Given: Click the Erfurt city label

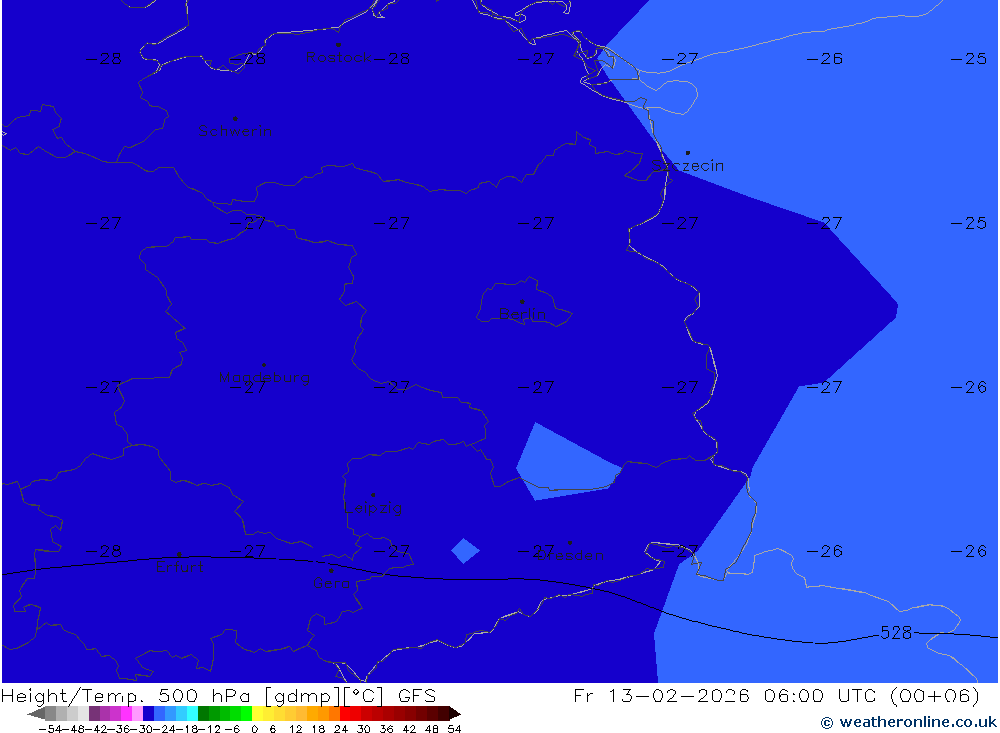Looking at the screenshot, I should click(179, 566).
